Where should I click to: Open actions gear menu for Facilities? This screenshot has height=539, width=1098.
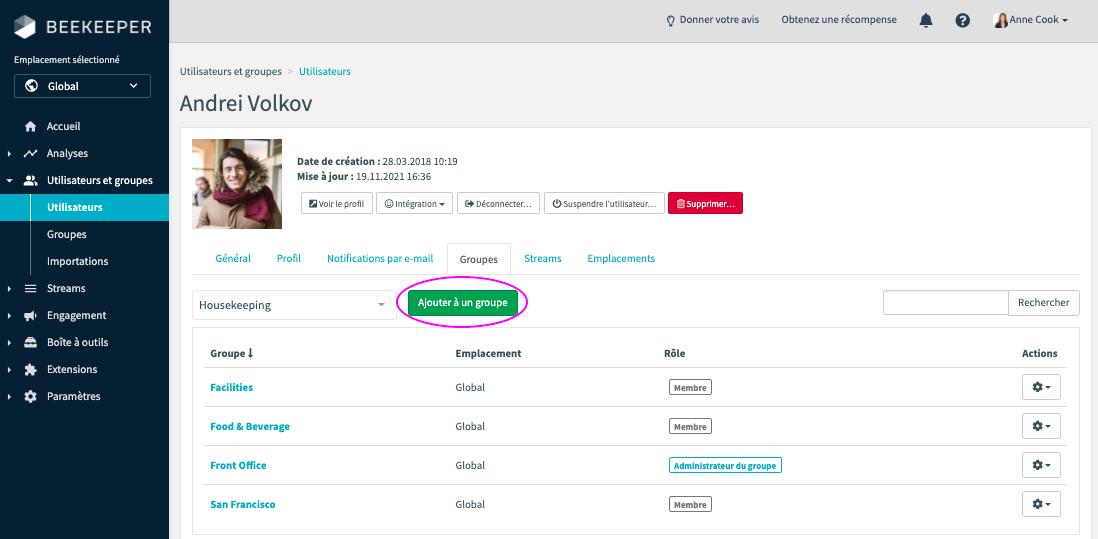pyautogui.click(x=1040, y=388)
